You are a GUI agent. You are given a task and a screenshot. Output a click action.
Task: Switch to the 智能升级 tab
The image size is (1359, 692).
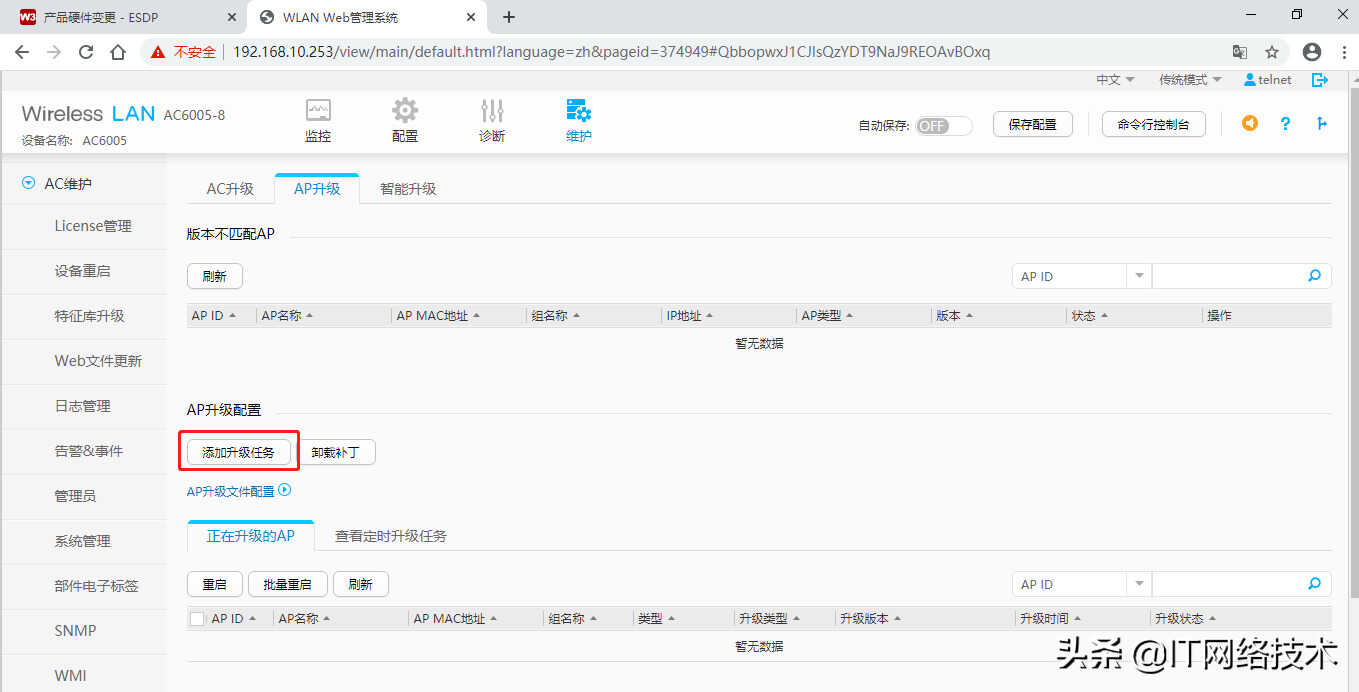tap(408, 189)
